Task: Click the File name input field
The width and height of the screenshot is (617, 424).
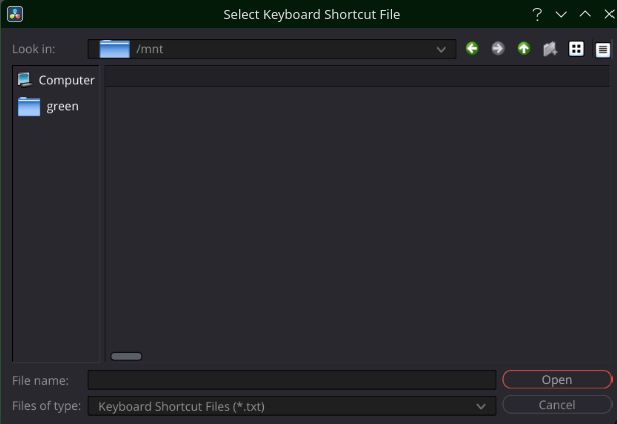Action: (x=292, y=380)
